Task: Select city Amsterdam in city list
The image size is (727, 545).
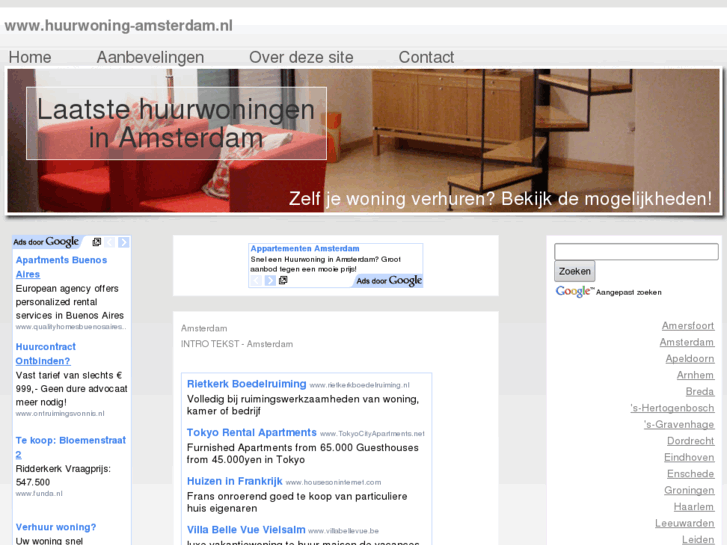Action: pos(687,342)
